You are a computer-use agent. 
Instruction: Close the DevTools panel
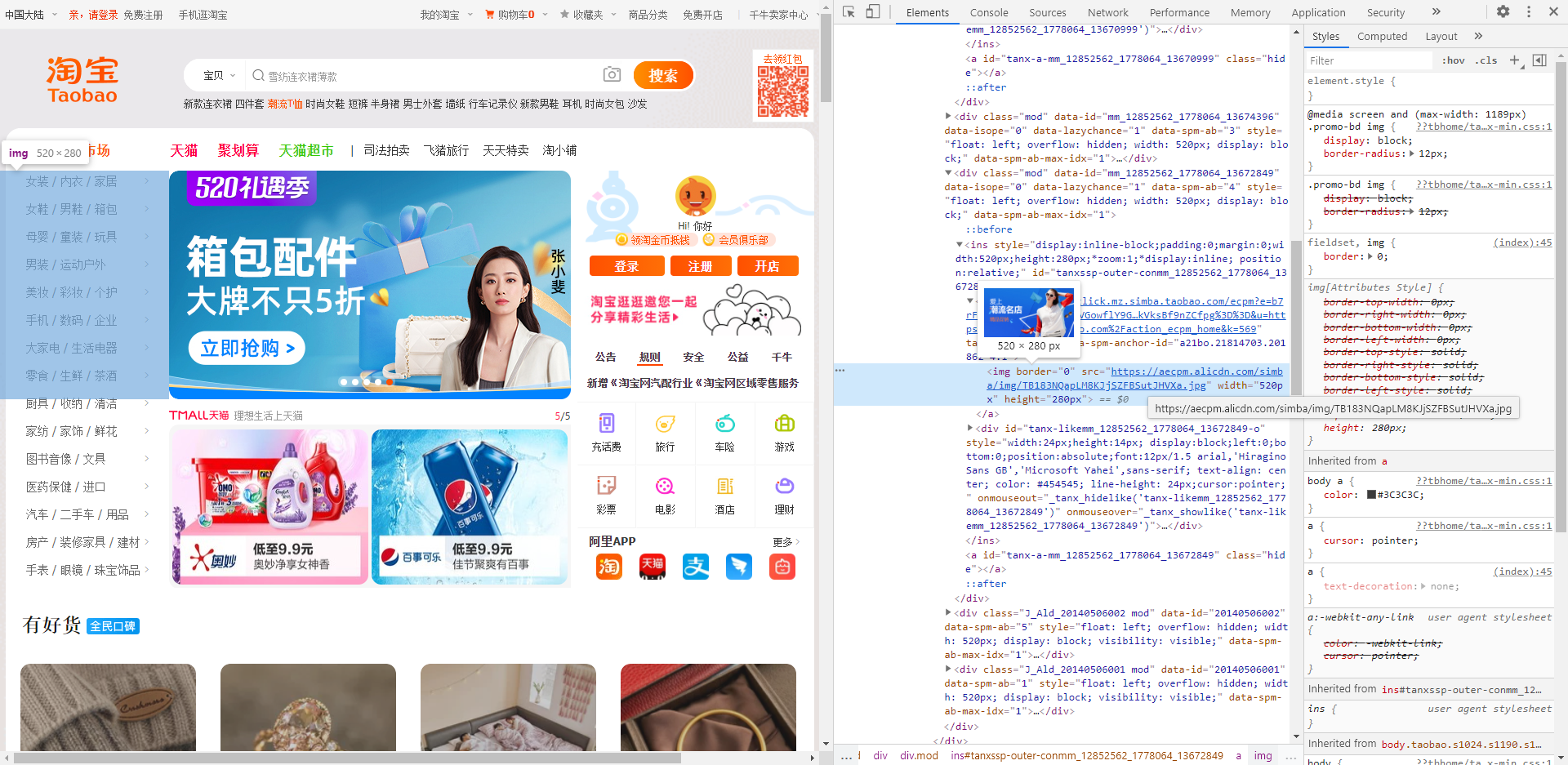(1552, 12)
